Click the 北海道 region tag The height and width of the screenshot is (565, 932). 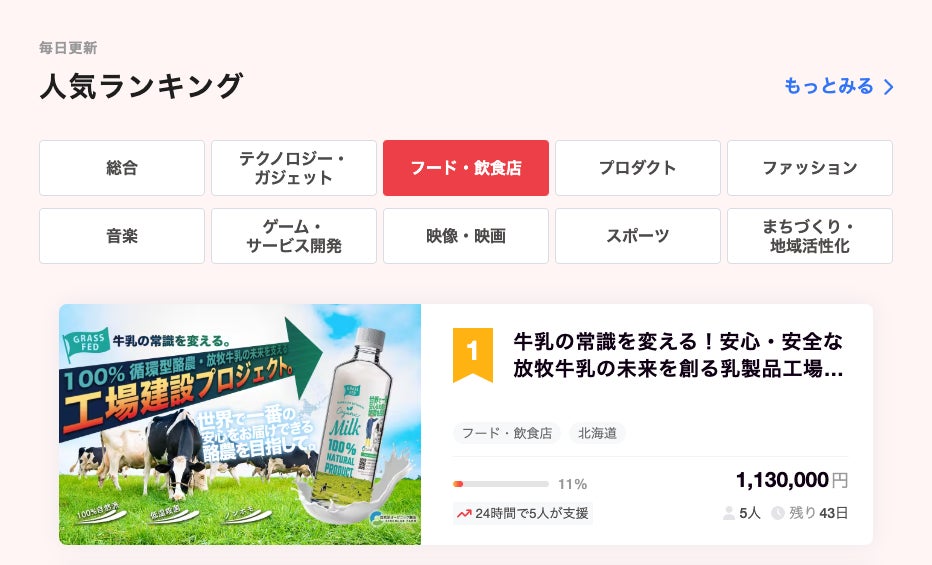[597, 433]
